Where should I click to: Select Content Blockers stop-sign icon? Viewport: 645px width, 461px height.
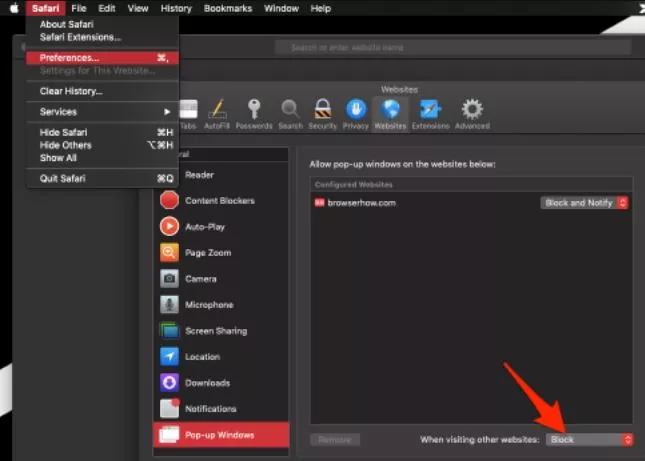(169, 200)
